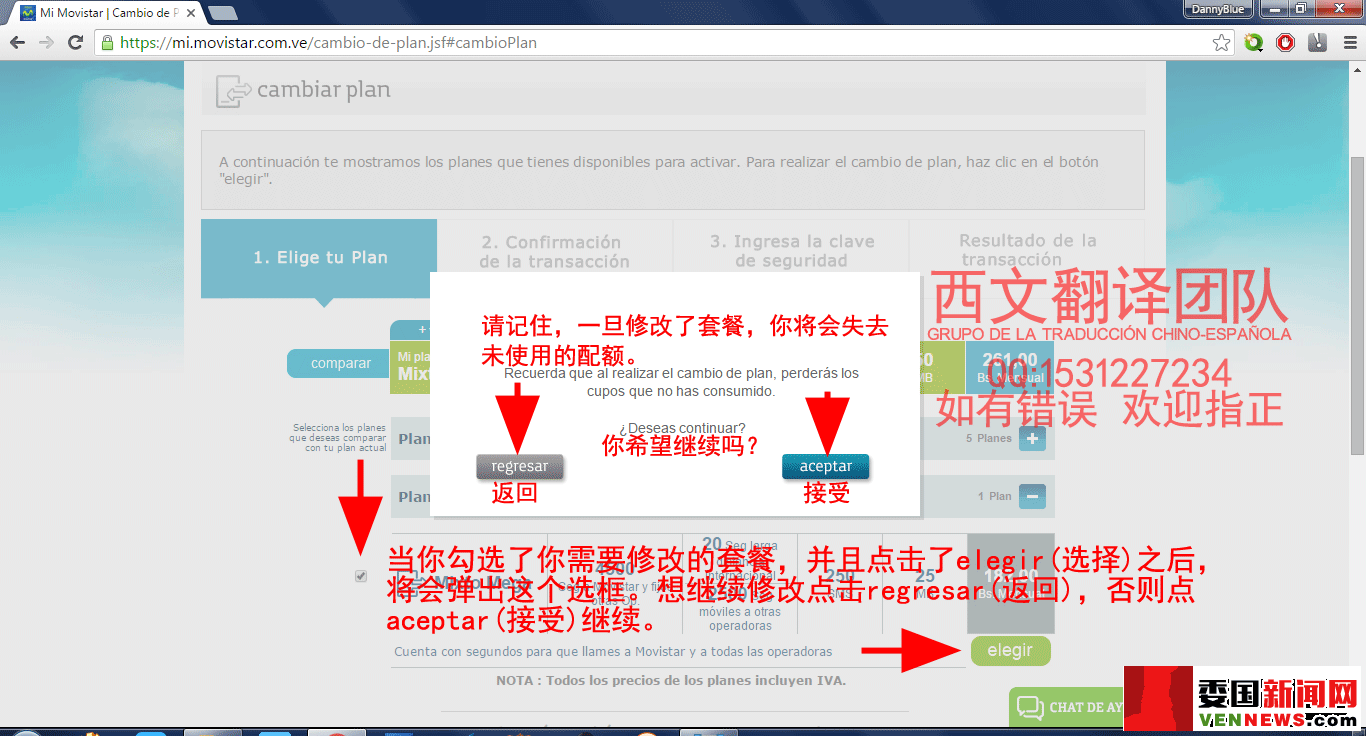Go back with the browser back arrow

coord(17,43)
